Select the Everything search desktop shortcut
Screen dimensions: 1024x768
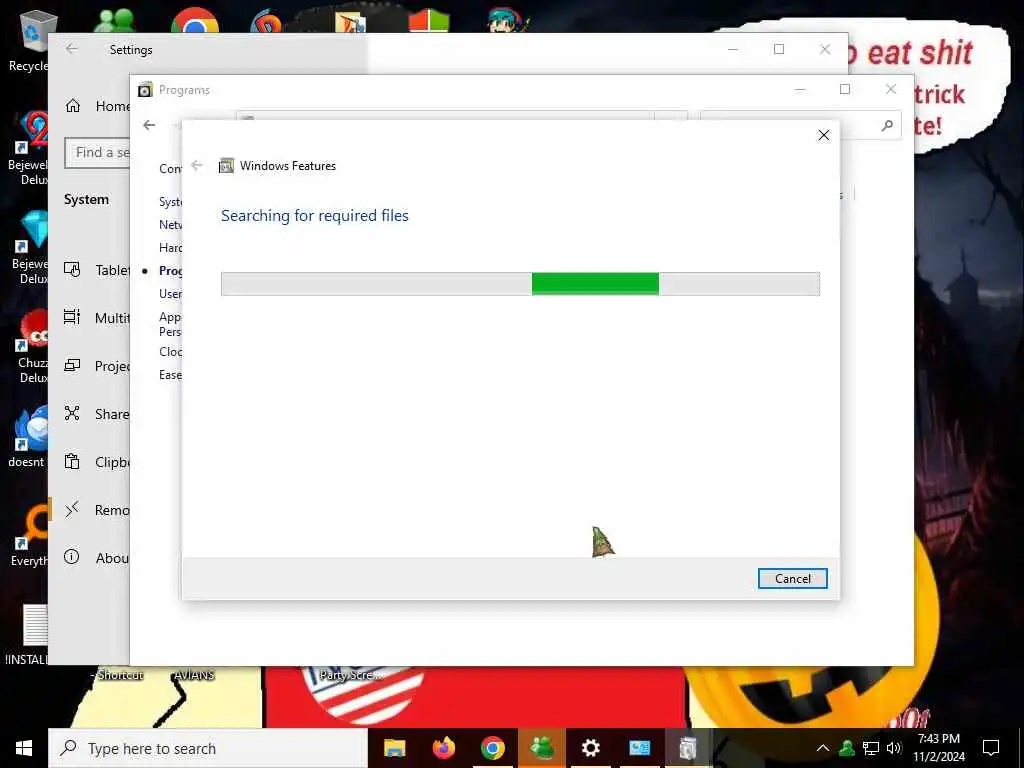pyautogui.click(x=29, y=535)
